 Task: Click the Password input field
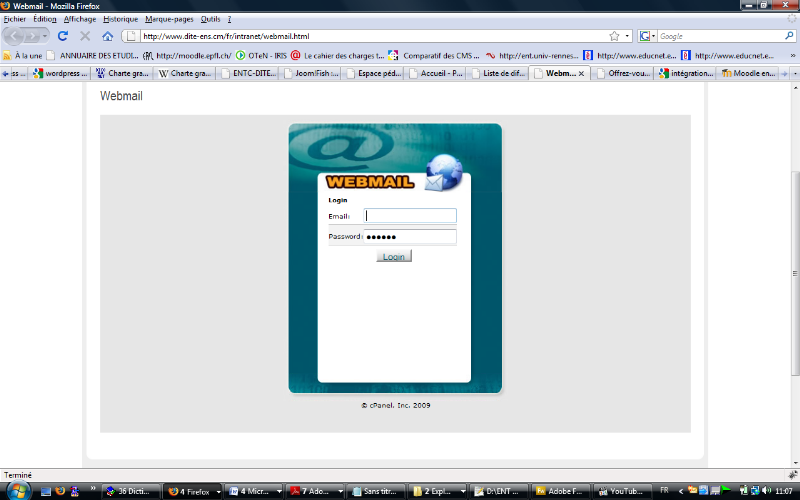tap(410, 236)
